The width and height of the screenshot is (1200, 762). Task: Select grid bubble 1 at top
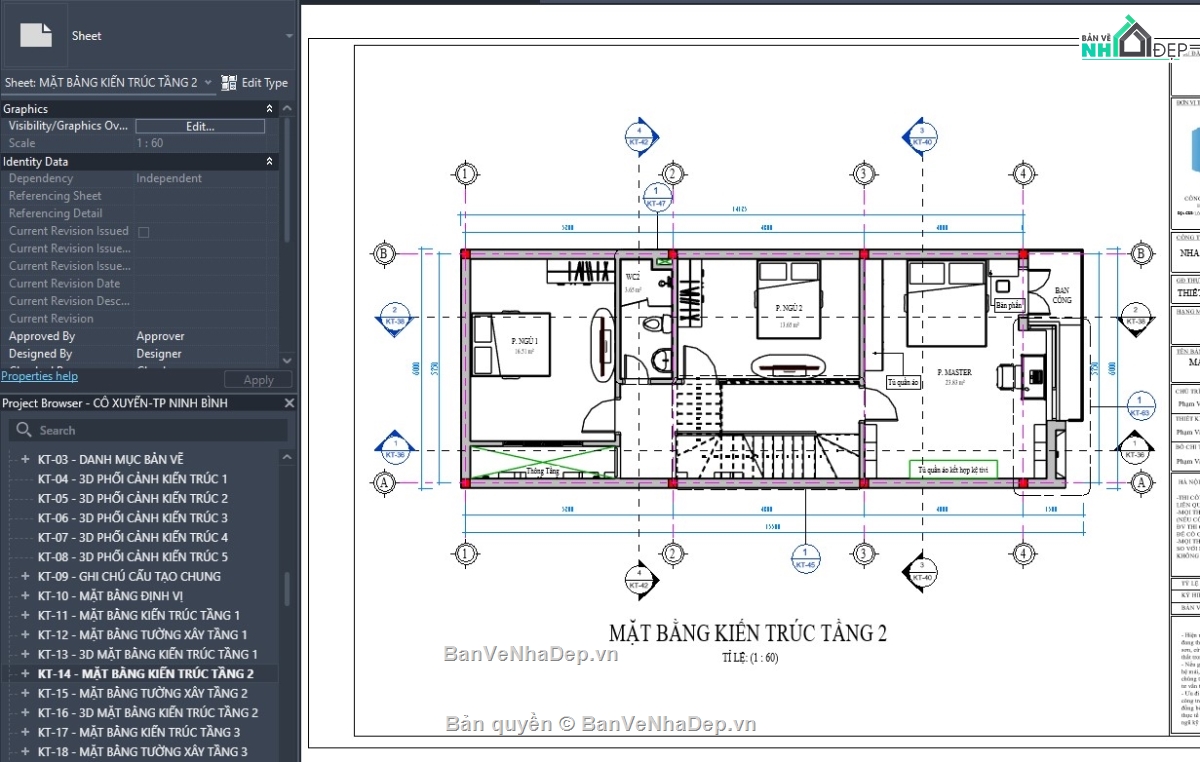click(465, 173)
